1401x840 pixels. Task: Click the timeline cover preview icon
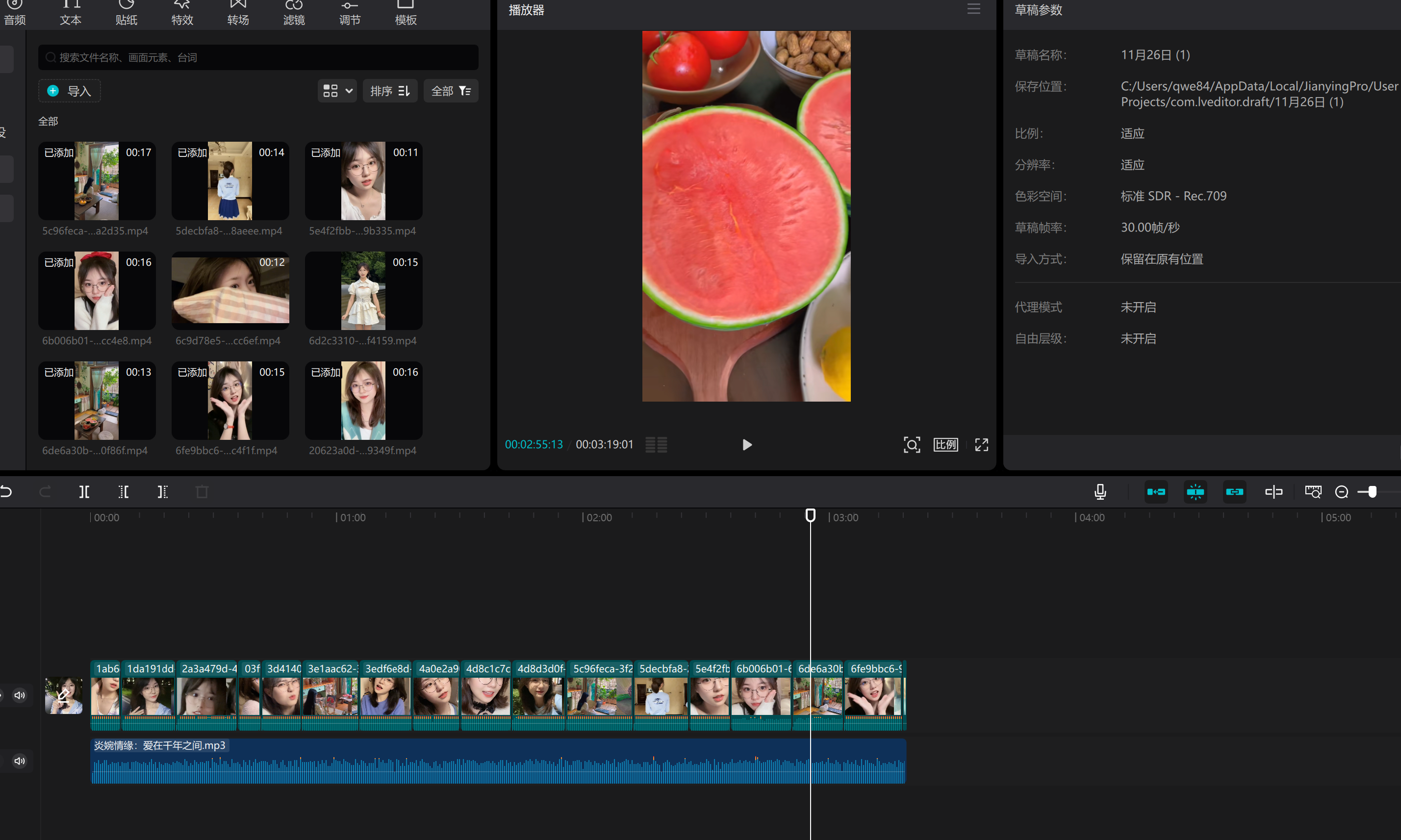1313,492
